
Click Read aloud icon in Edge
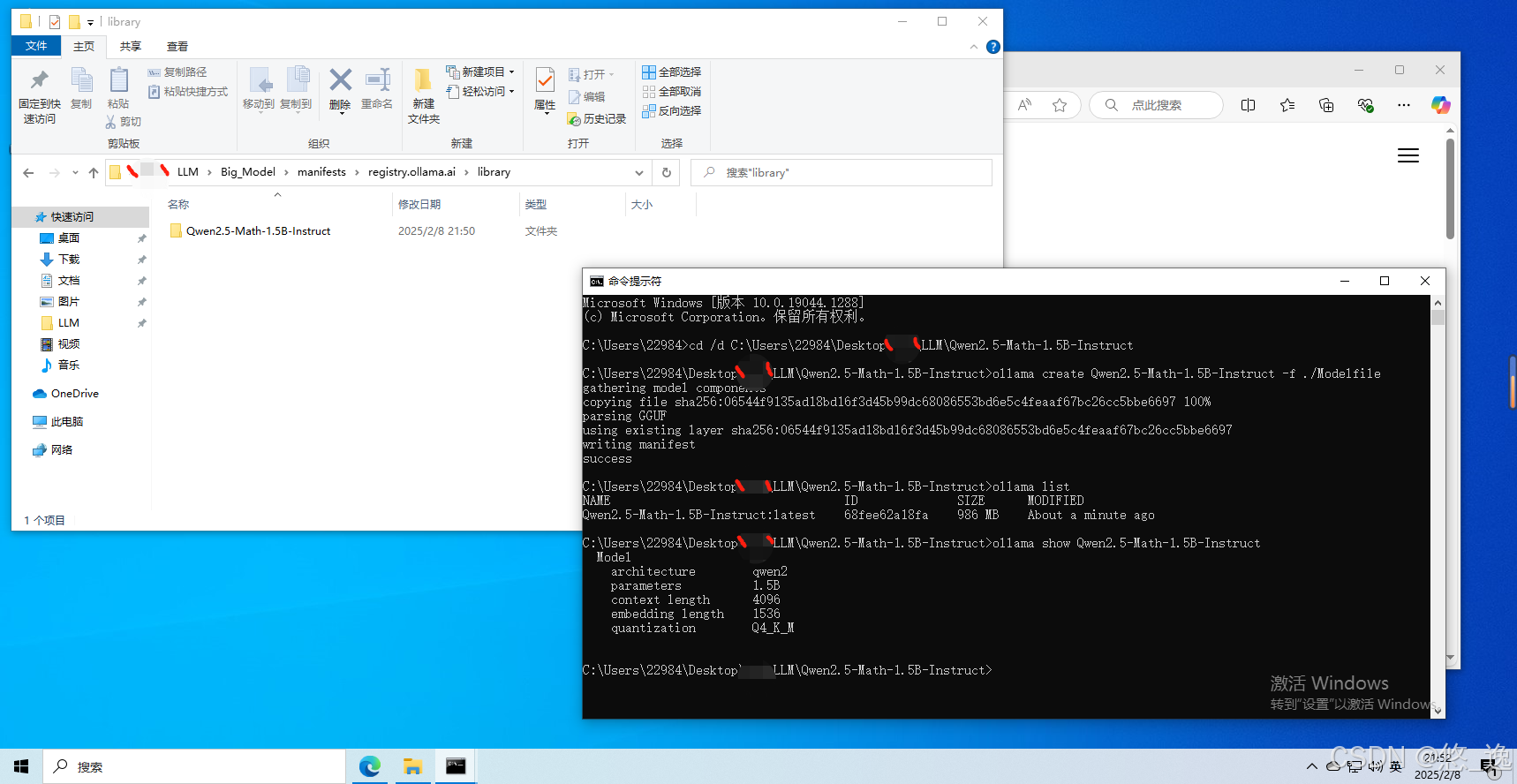click(x=1024, y=105)
